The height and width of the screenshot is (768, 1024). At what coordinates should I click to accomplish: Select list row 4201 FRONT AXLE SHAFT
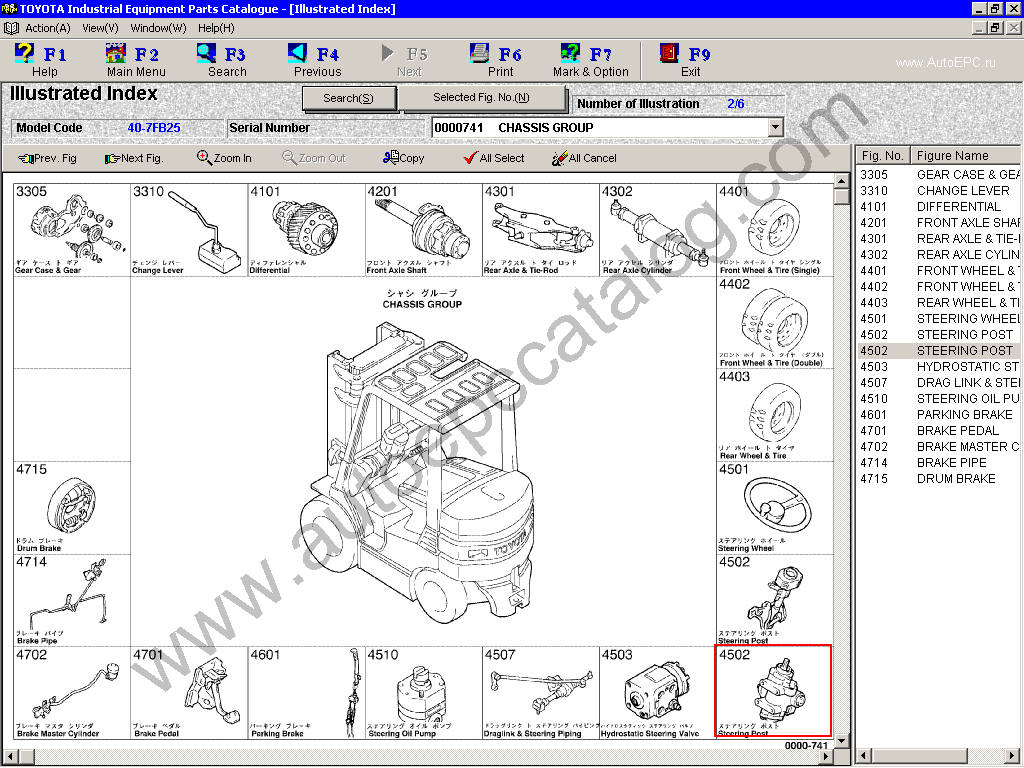pyautogui.click(x=938, y=223)
